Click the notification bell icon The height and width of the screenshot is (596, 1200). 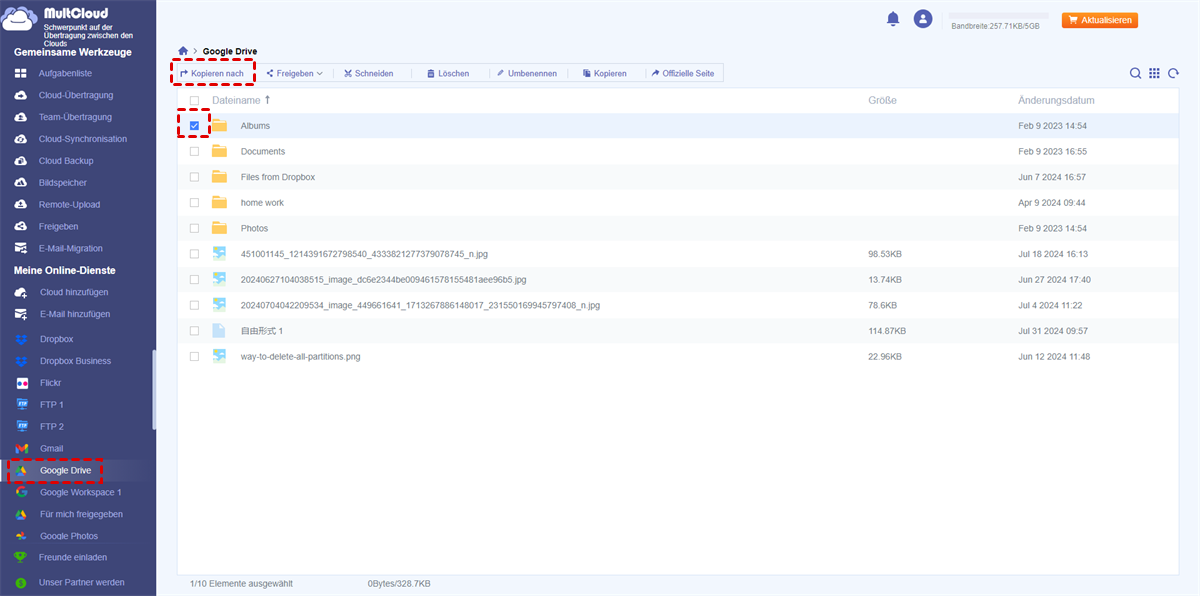coord(892,19)
